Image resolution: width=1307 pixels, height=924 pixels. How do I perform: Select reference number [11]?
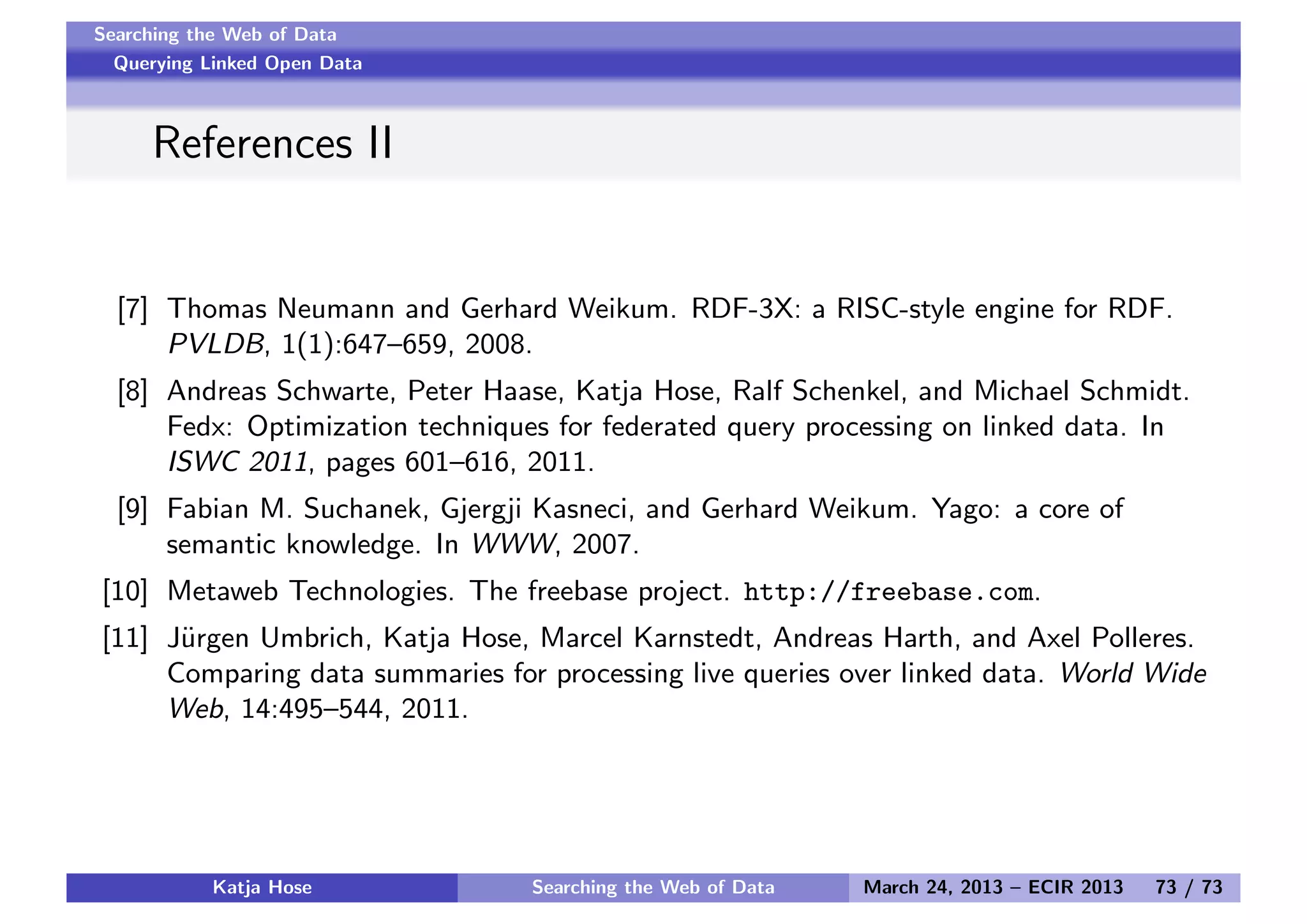[126, 638]
